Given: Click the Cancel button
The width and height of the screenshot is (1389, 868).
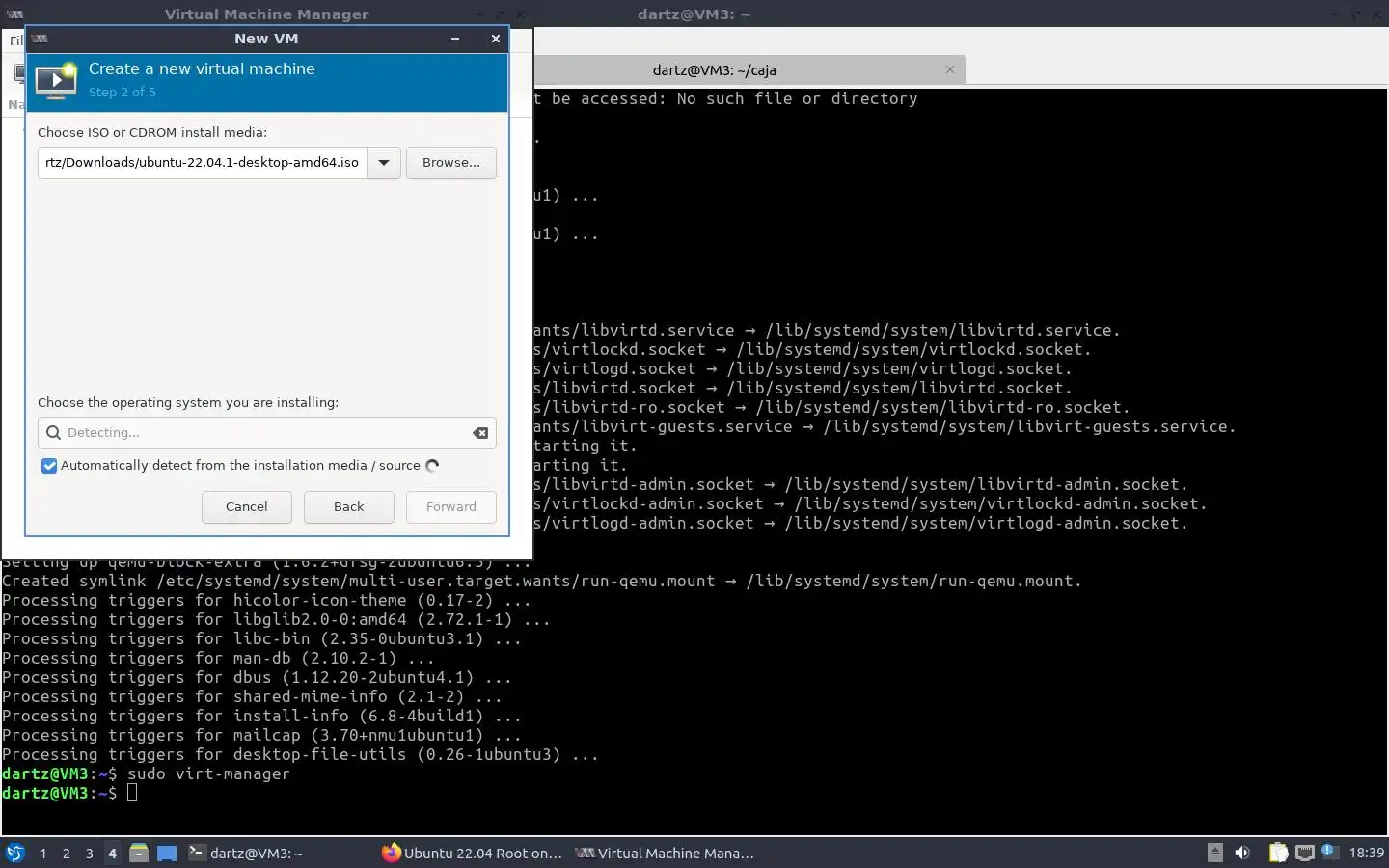Looking at the screenshot, I should 247,507.
